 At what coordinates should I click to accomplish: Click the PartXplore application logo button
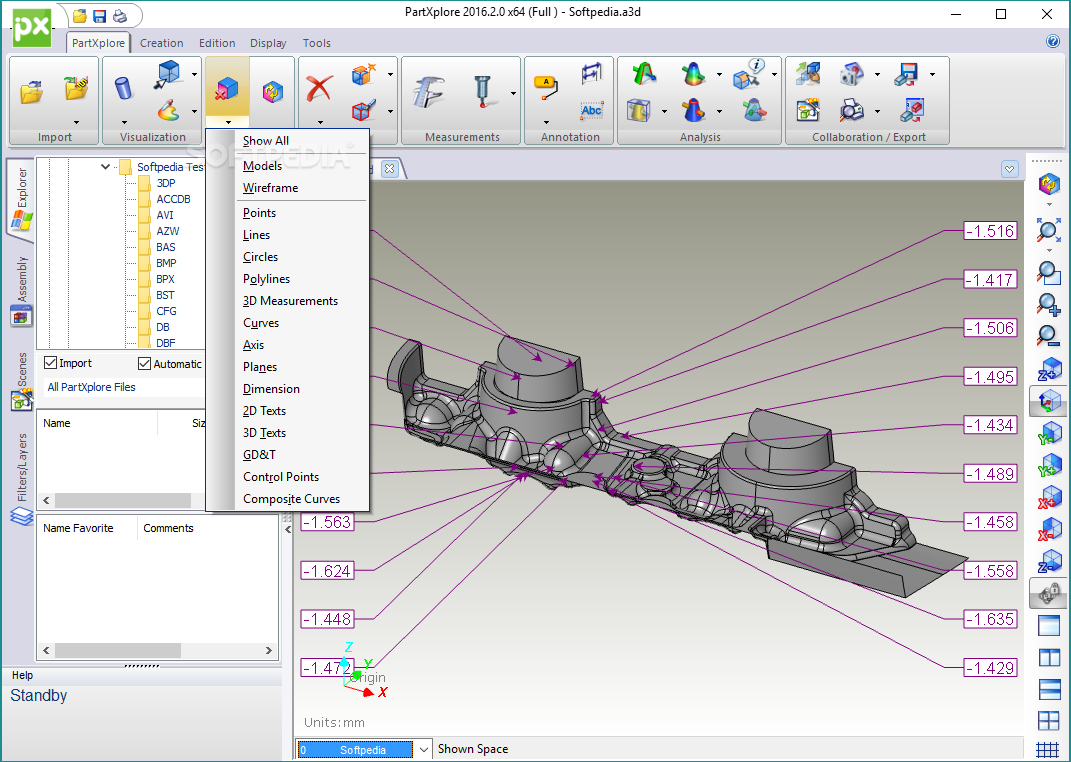(x=32, y=27)
